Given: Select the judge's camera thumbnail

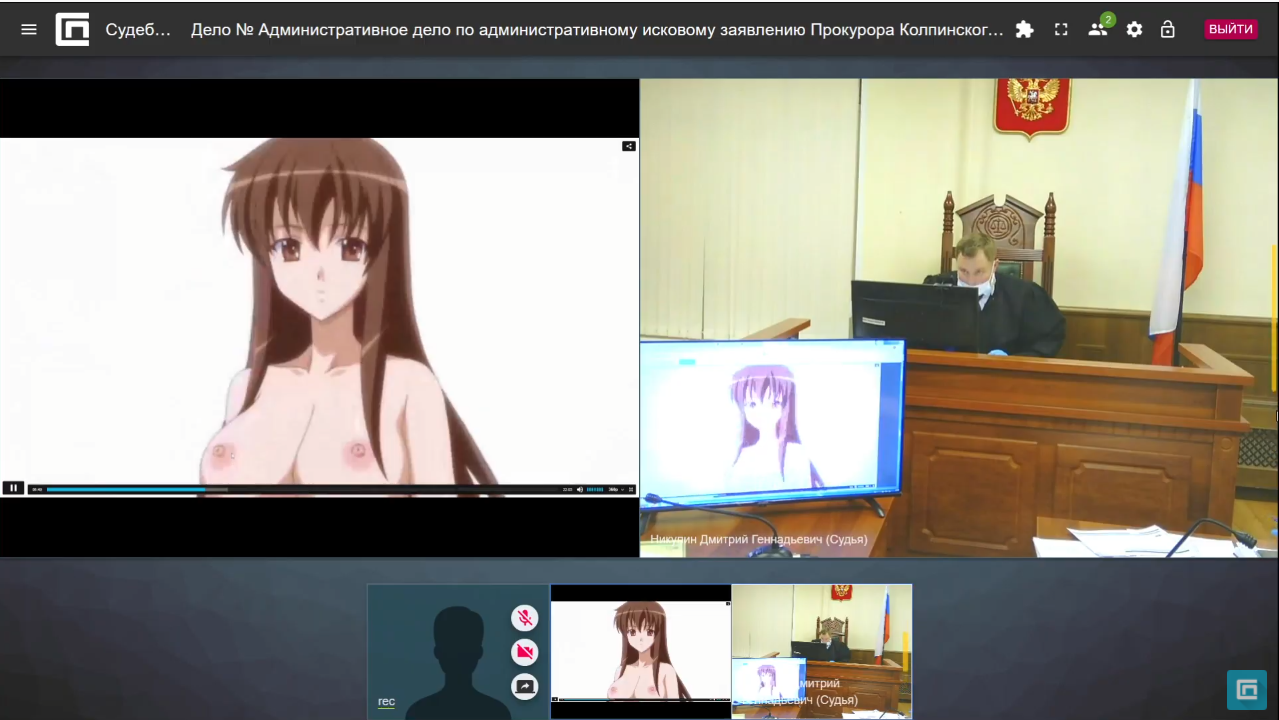Looking at the screenshot, I should pyautogui.click(x=822, y=652).
